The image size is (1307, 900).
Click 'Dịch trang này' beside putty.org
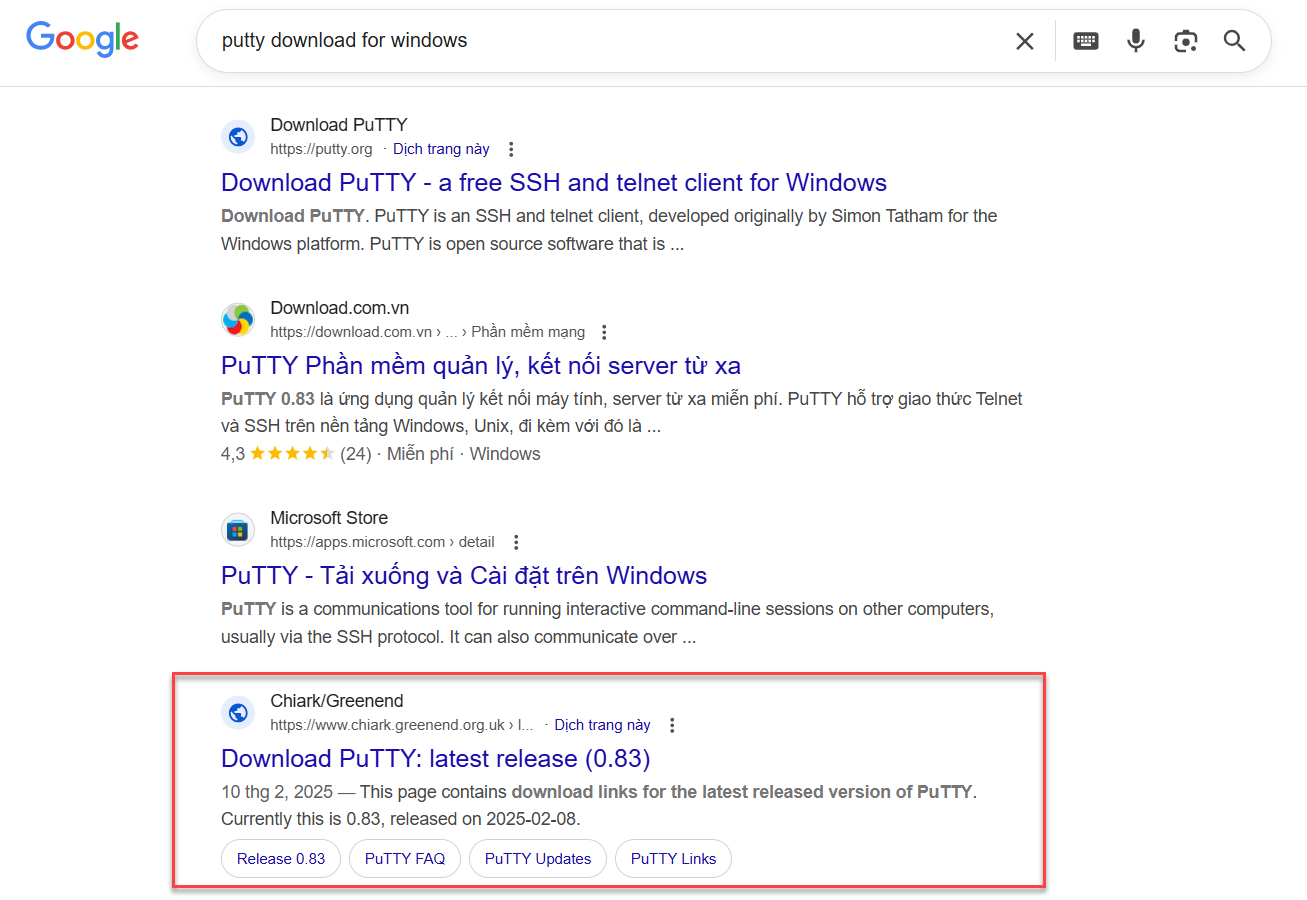click(441, 149)
